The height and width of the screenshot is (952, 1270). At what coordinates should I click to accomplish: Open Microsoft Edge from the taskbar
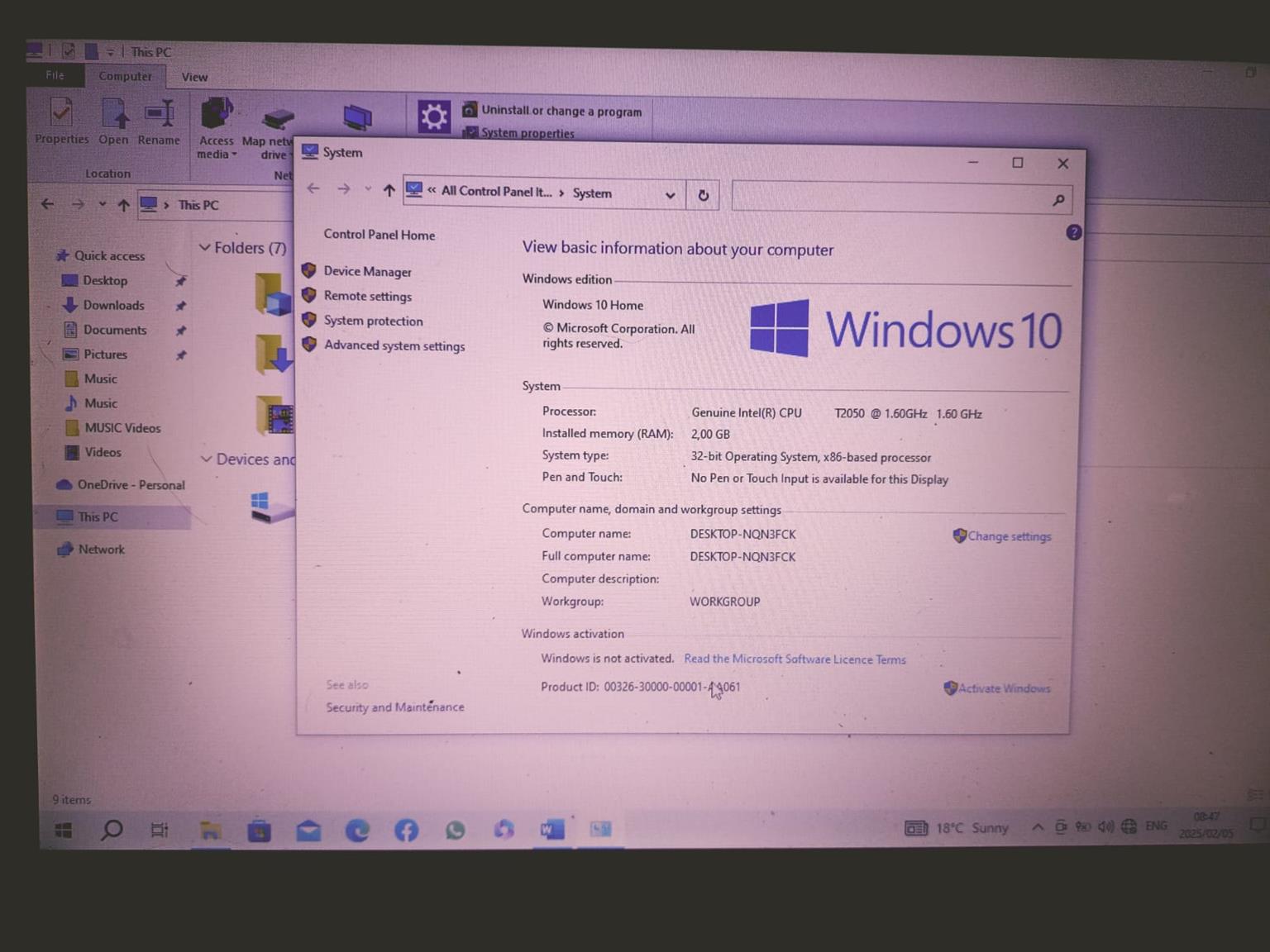point(357,830)
